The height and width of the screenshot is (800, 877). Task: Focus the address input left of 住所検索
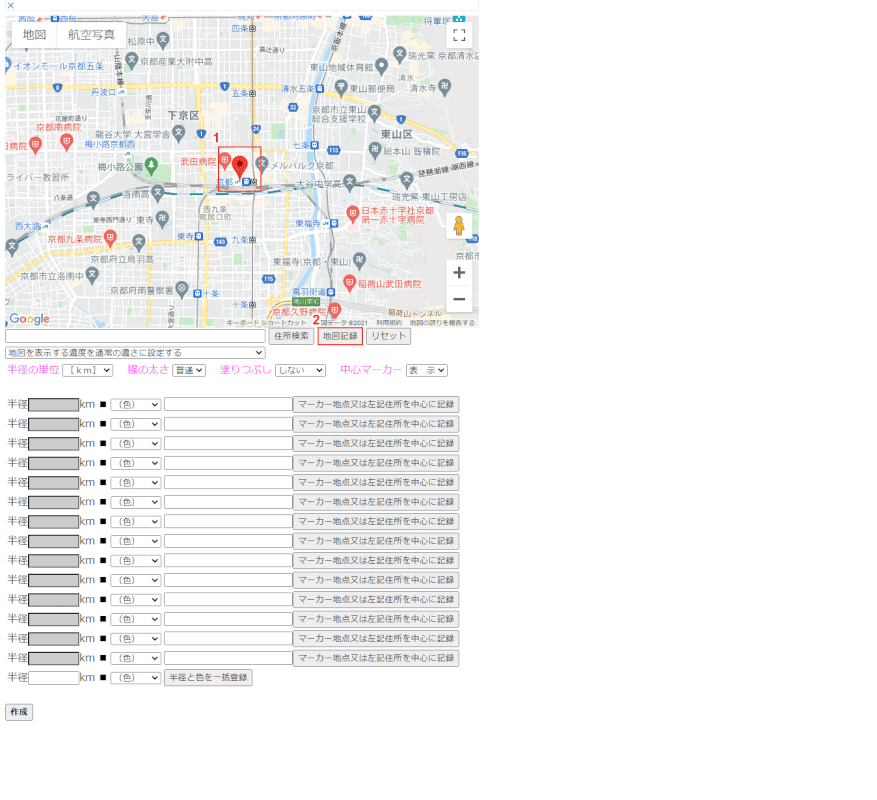click(x=135, y=336)
